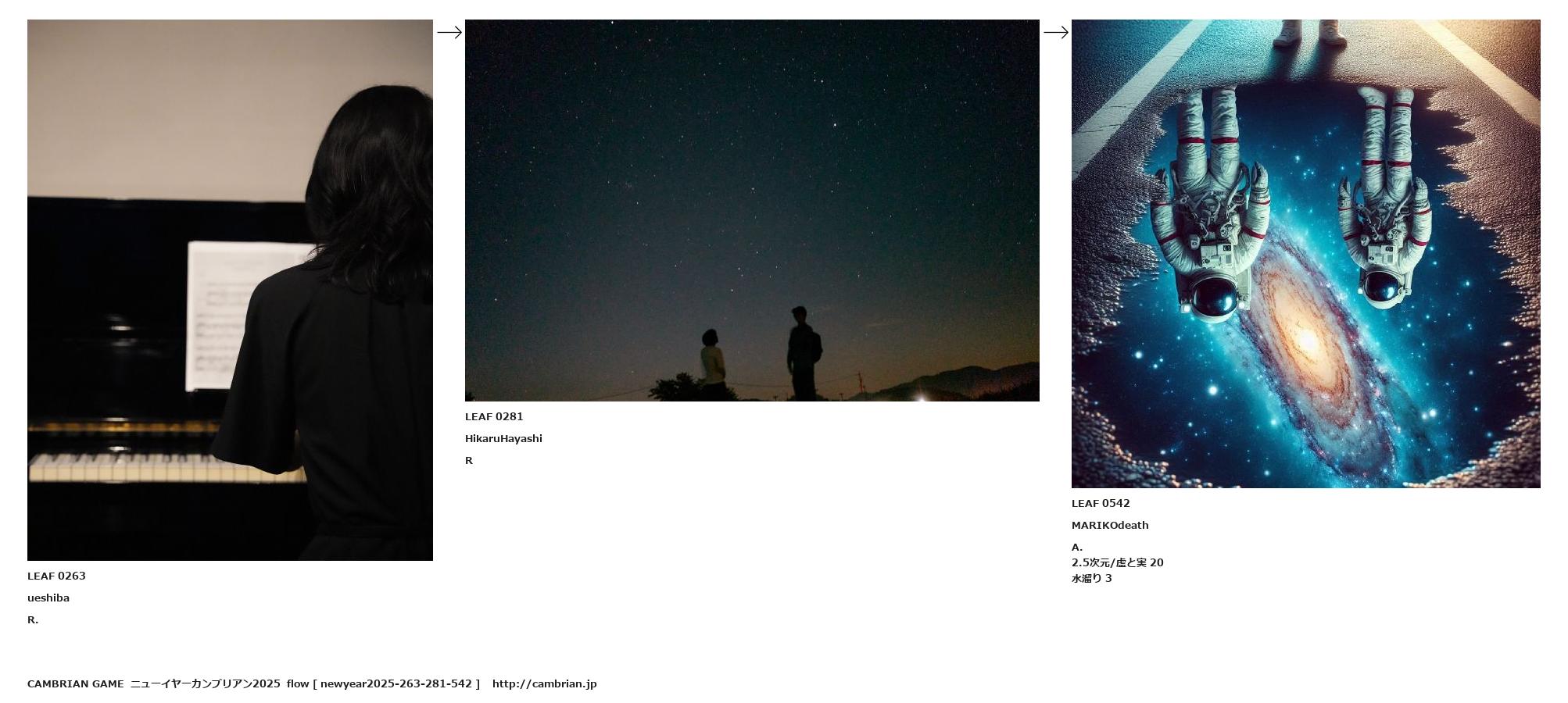Click the 水溜り 3 tag
The image size is (1568, 703).
(1092, 578)
